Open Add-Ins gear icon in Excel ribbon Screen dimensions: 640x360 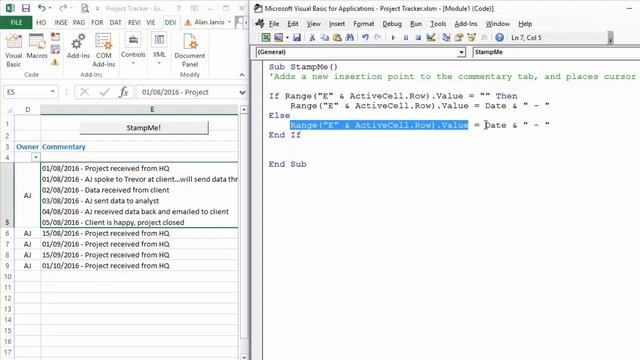pos(78,47)
